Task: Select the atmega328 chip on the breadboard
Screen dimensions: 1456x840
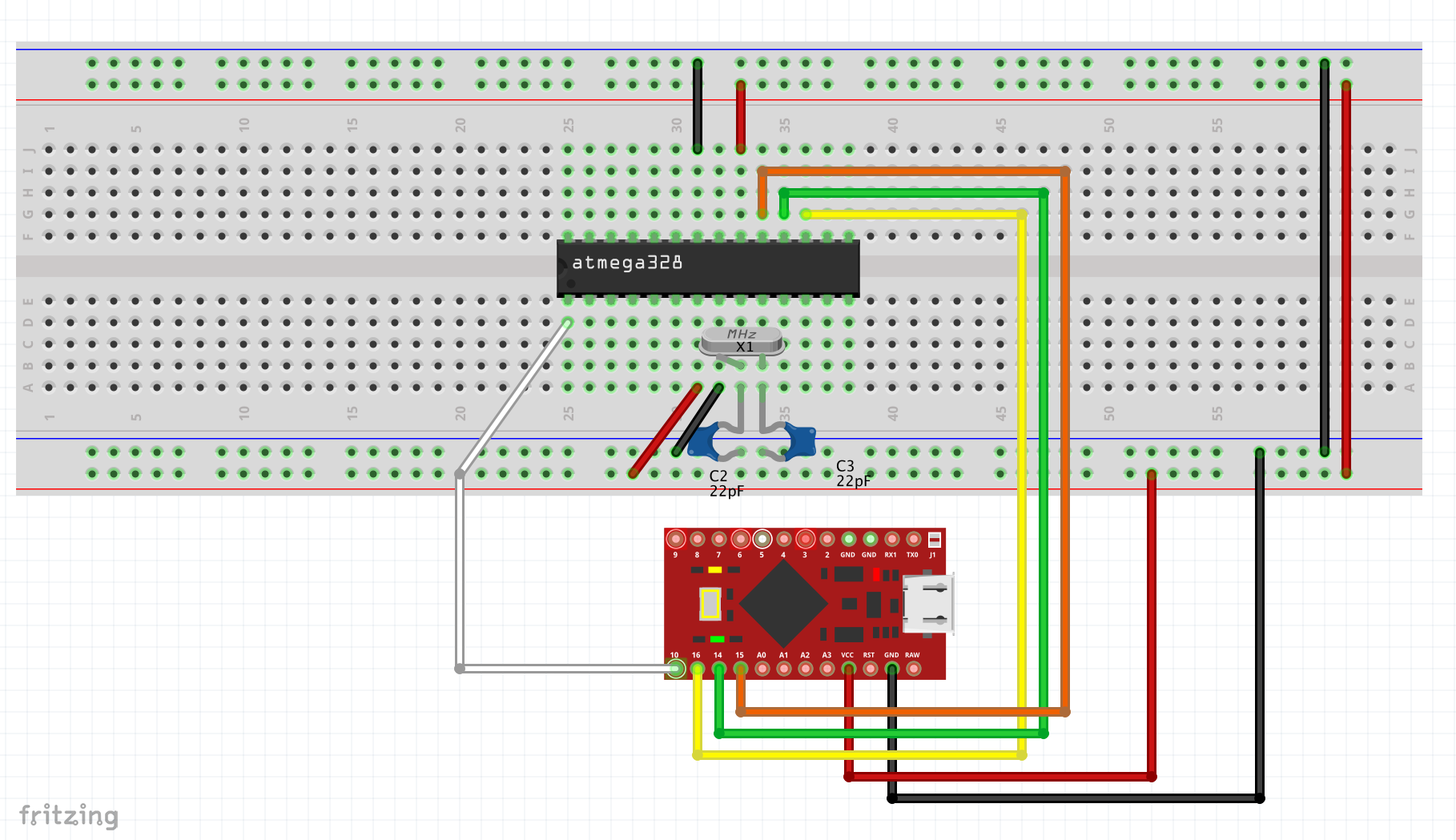Action: 708,268
